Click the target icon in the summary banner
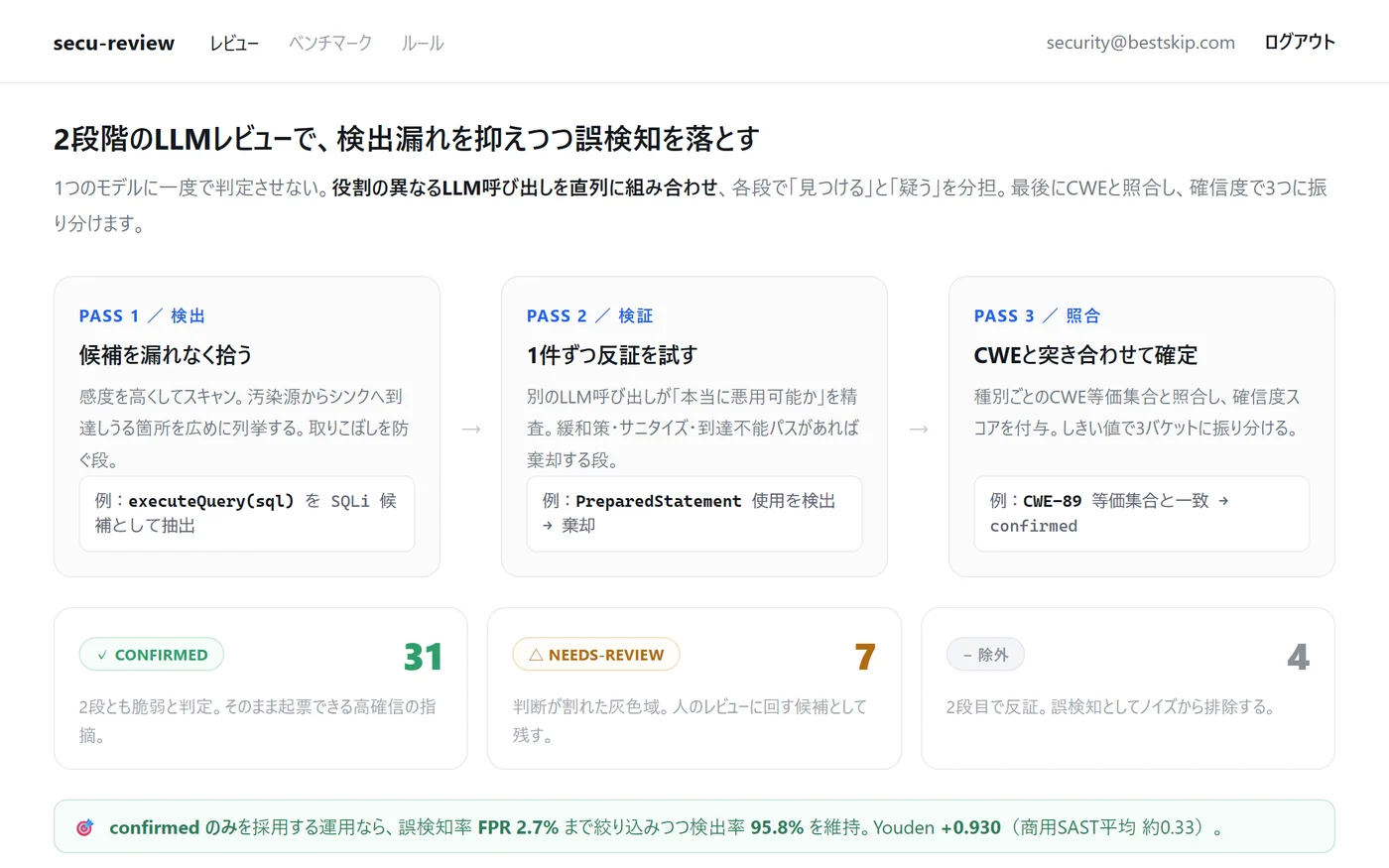This screenshot has width=1389, height=868. tap(85, 827)
